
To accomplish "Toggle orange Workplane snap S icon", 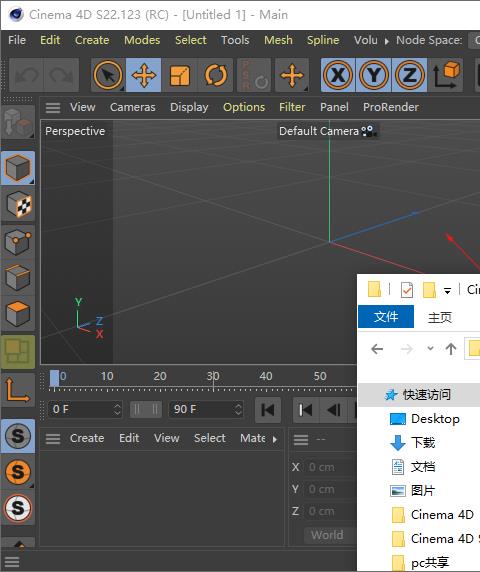I will [18, 472].
